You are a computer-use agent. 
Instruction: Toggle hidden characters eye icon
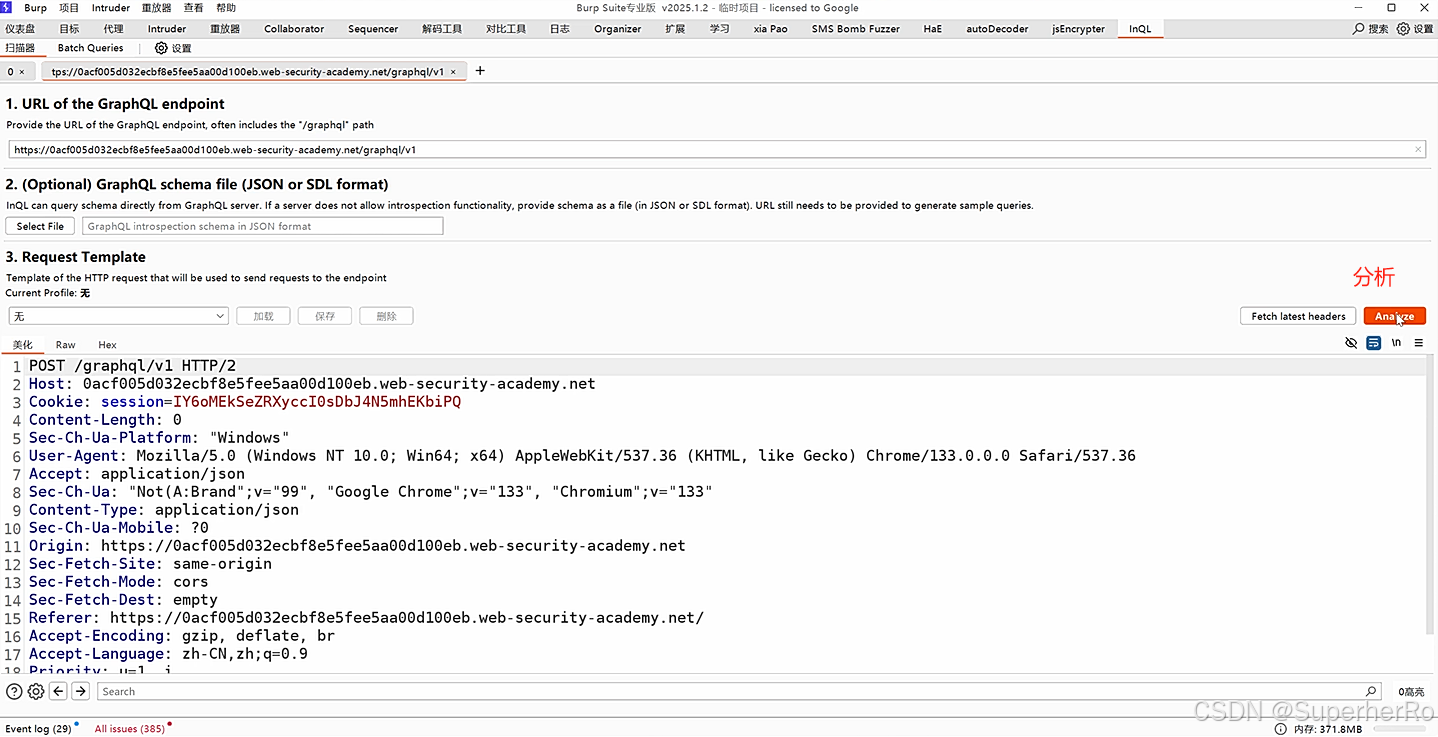1351,343
